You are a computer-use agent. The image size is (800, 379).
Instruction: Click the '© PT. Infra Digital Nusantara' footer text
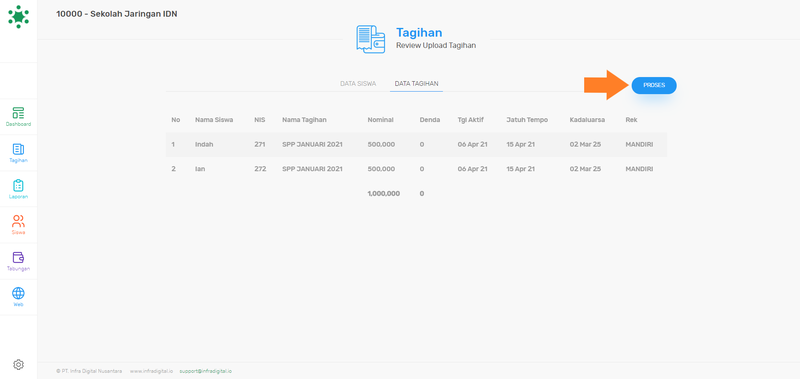[x=89, y=371]
